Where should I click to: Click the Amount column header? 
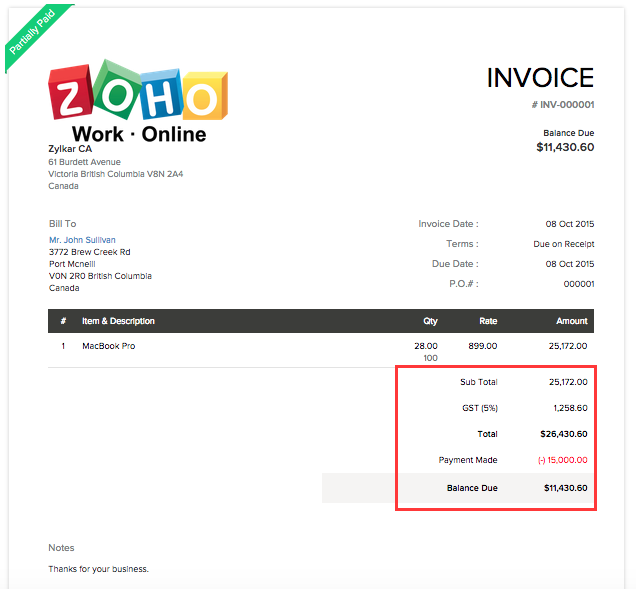[572, 321]
